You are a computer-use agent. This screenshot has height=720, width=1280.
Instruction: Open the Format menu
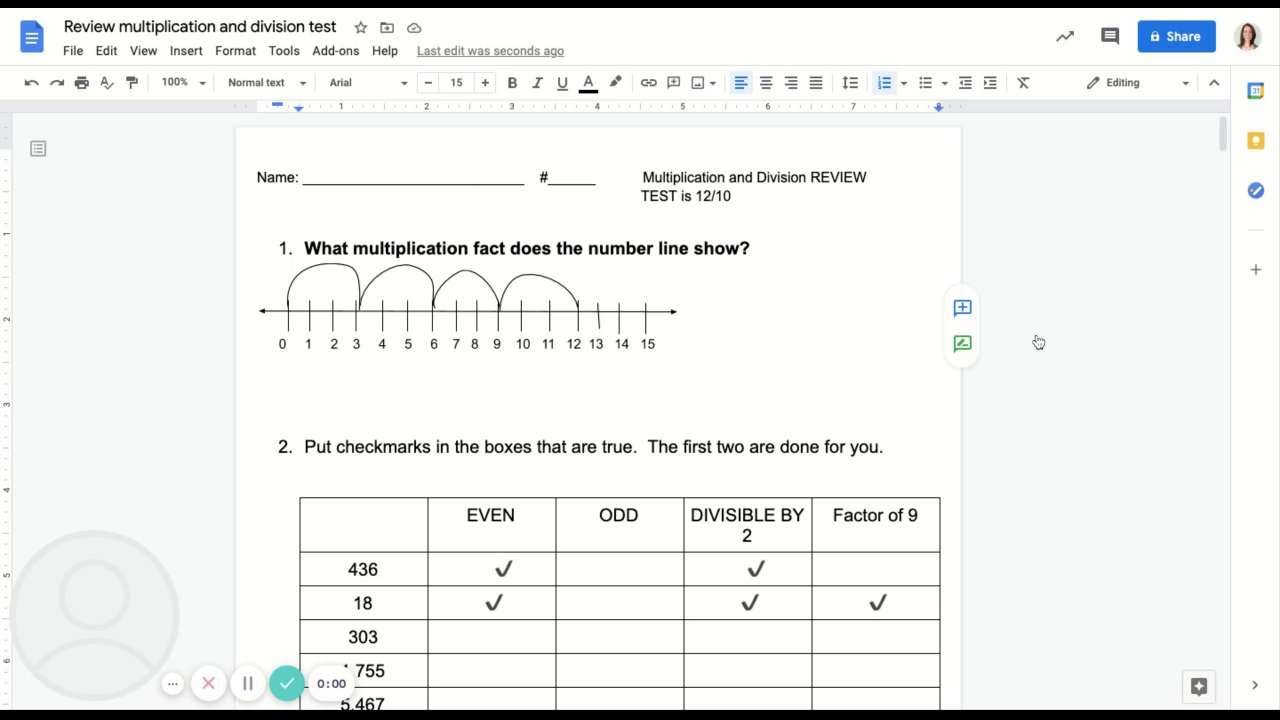235,51
